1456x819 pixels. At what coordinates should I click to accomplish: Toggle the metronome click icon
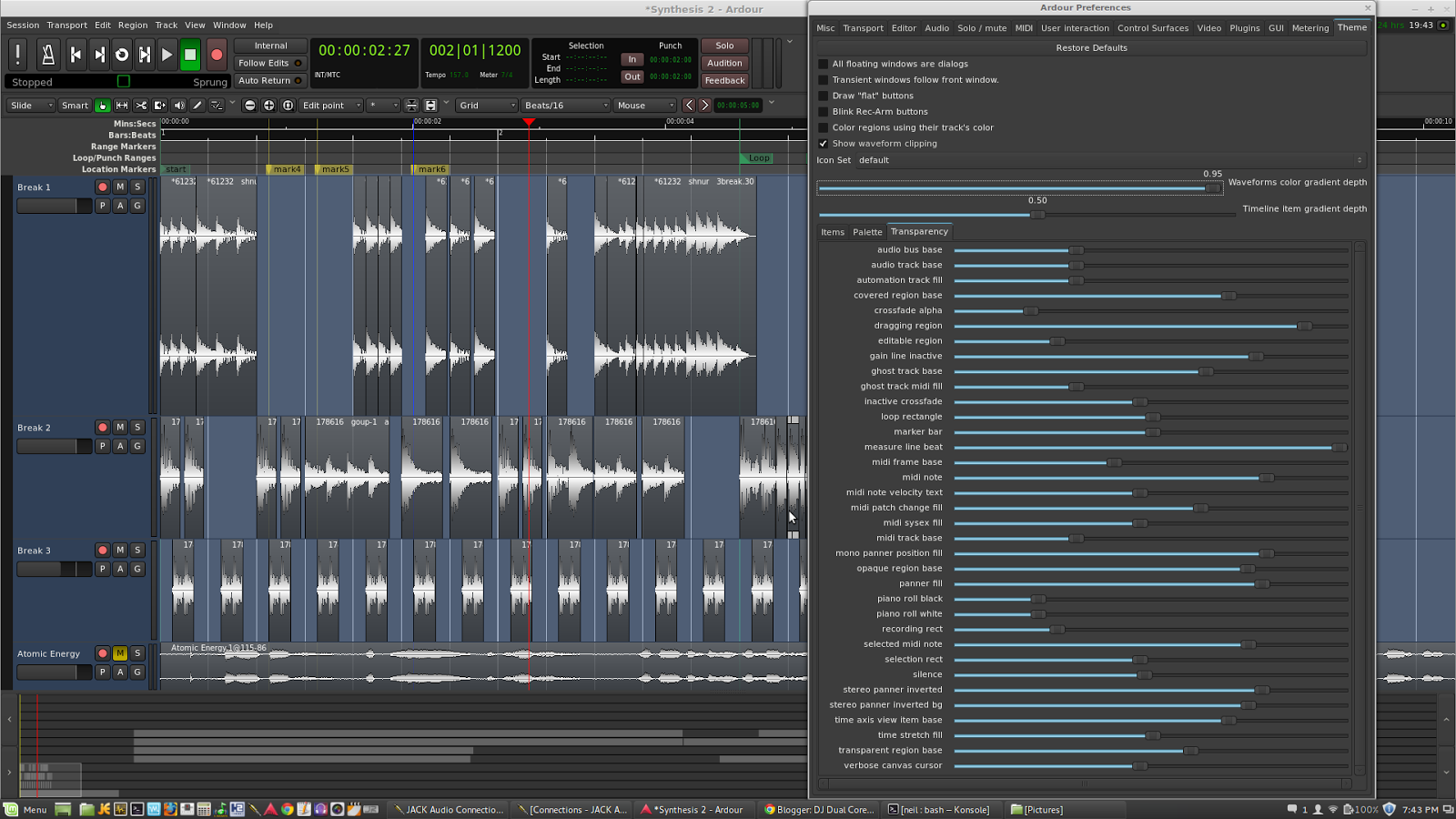point(48,55)
